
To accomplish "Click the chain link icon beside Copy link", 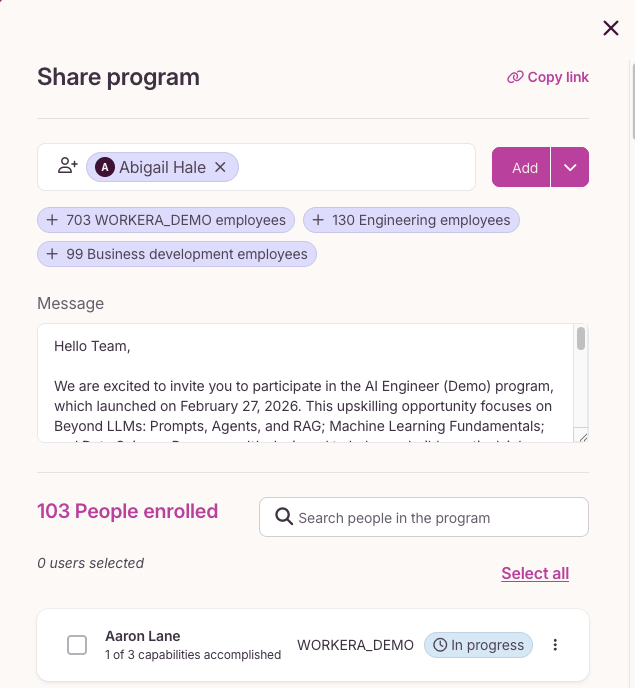I will point(515,77).
